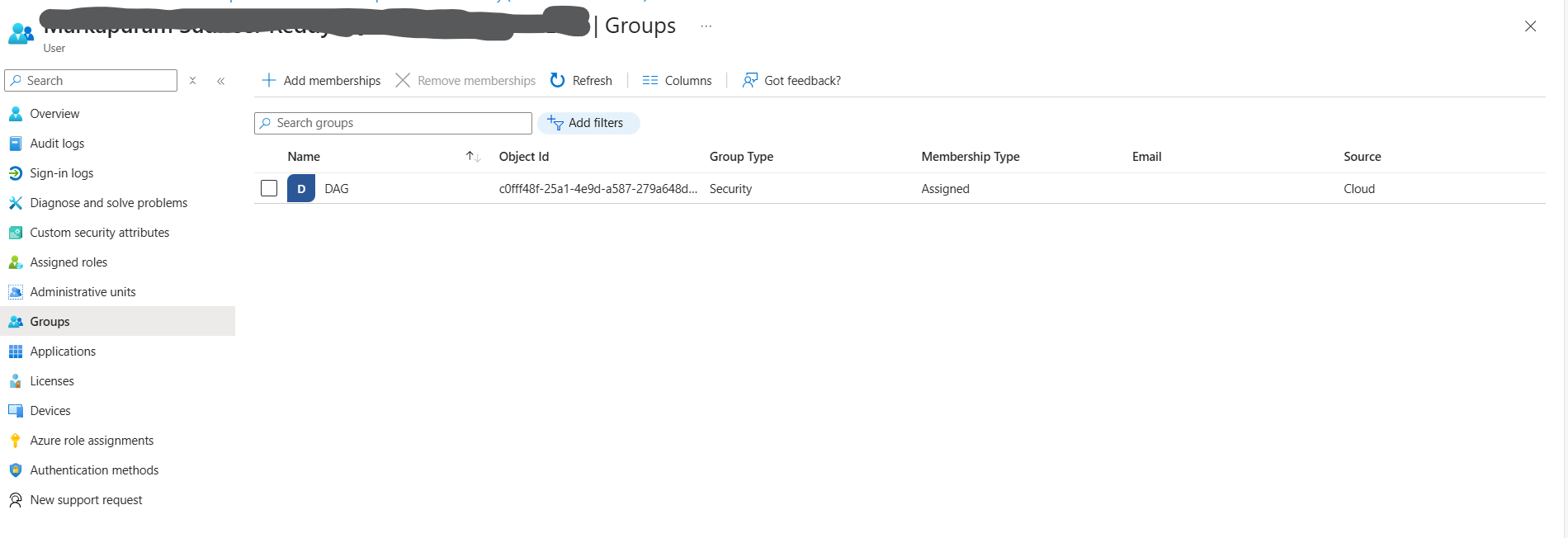Close the Groups blade with X

[x=1530, y=26]
